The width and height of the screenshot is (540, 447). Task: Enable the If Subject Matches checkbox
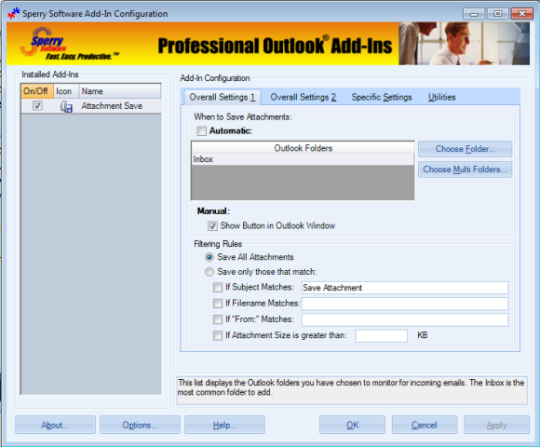pyautogui.click(x=218, y=287)
